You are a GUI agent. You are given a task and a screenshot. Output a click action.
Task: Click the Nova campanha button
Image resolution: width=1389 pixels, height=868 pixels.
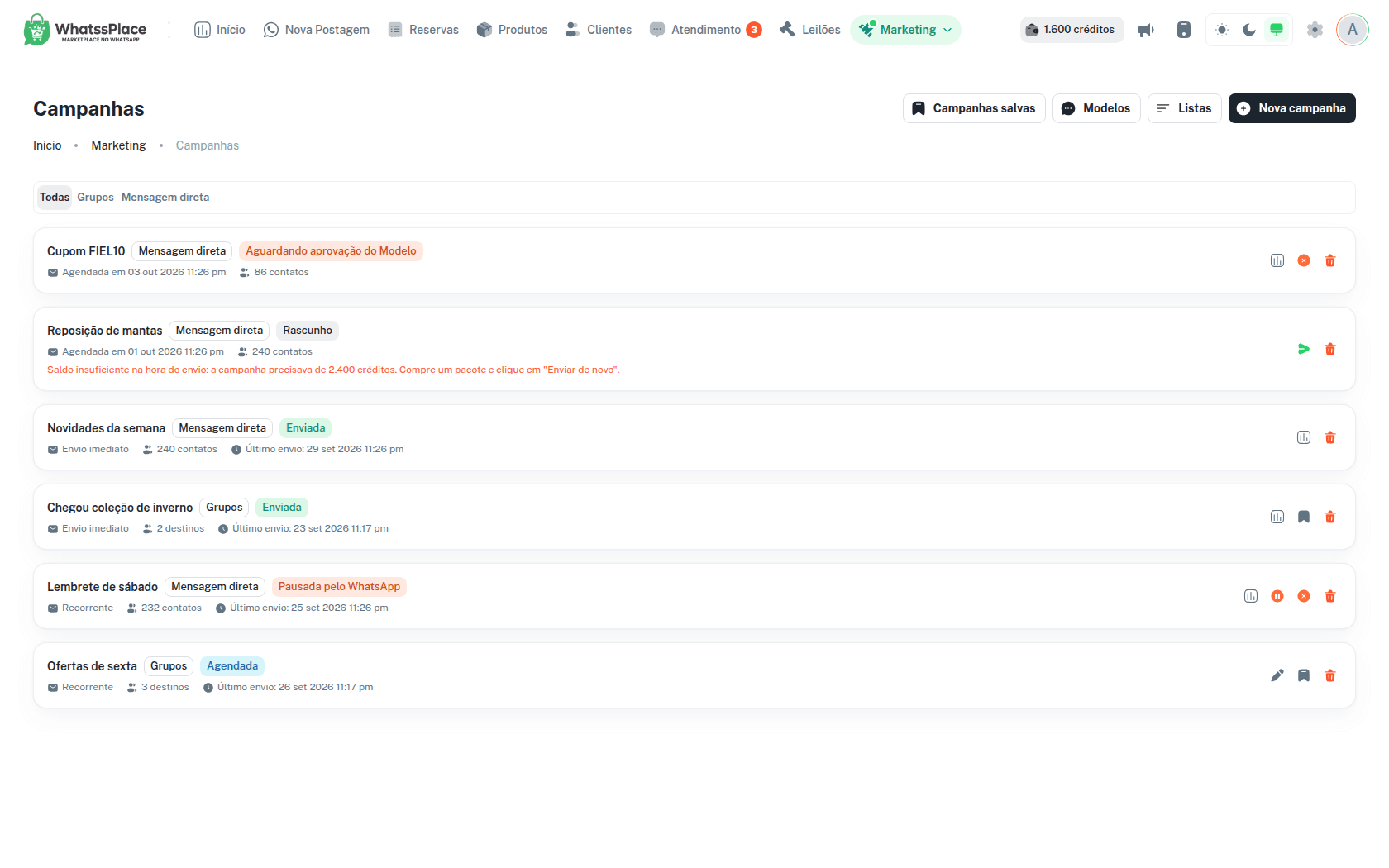point(1292,108)
